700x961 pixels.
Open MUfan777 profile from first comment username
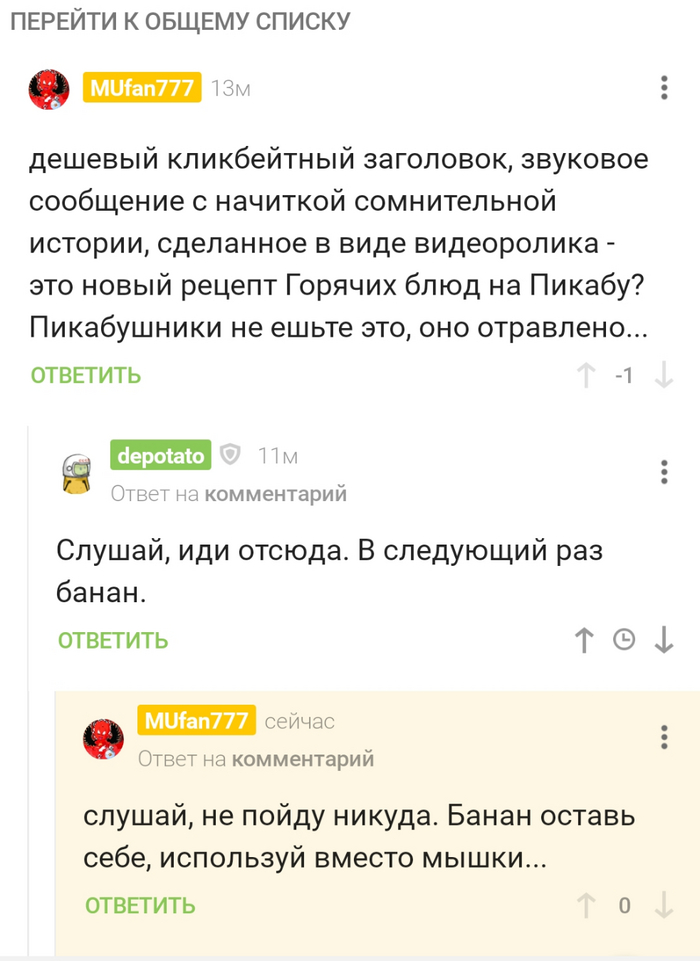[x=142, y=88]
